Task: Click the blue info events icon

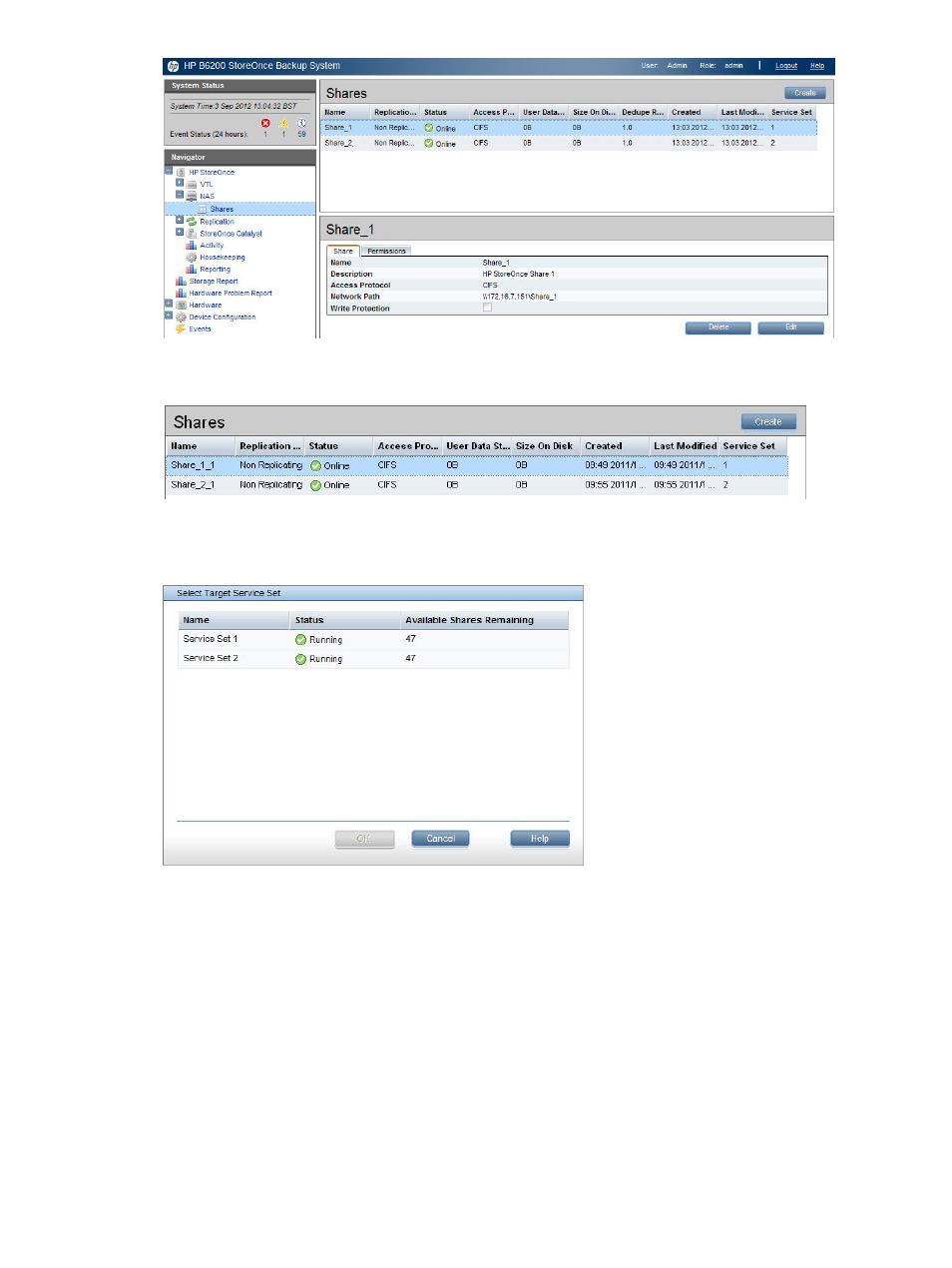Action: click(x=301, y=124)
